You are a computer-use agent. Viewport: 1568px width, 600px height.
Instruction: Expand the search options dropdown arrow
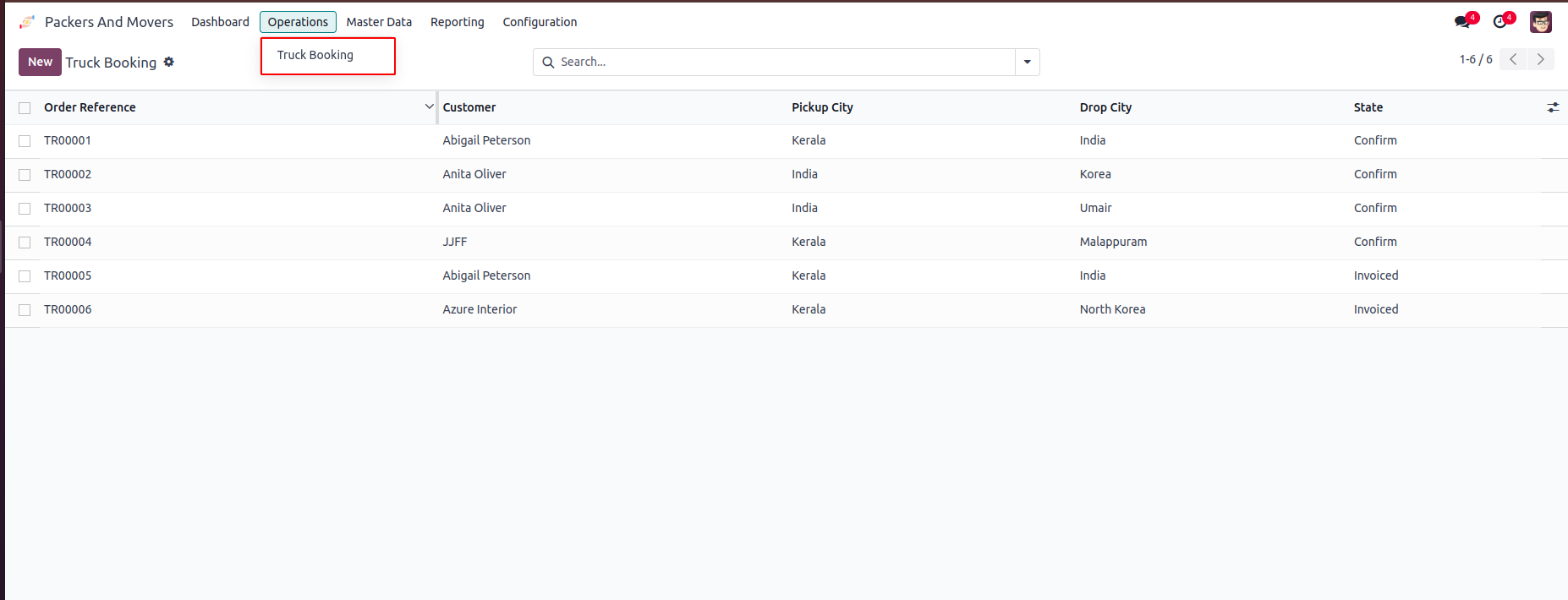[x=1028, y=62]
